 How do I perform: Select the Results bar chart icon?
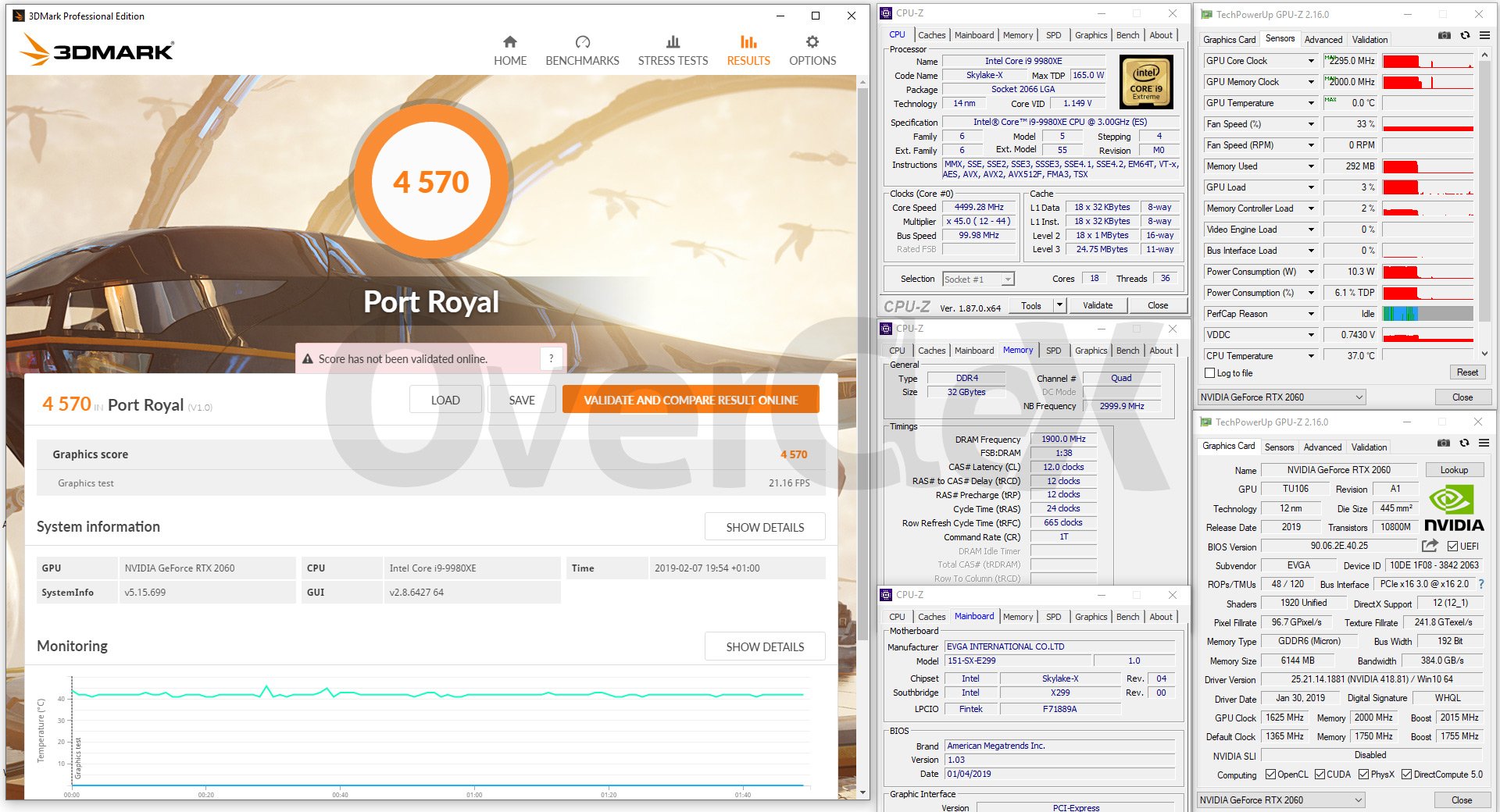pos(748,42)
